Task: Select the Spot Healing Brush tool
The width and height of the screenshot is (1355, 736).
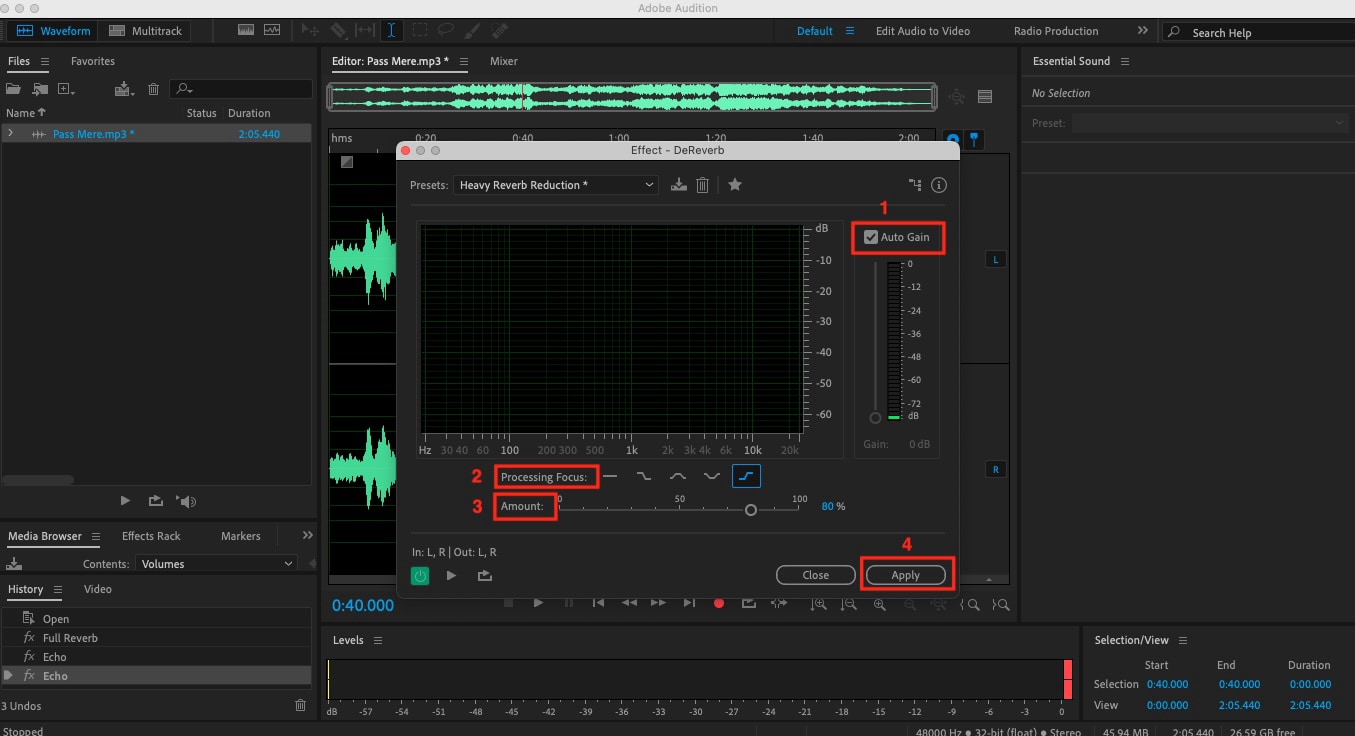Action: click(500, 31)
